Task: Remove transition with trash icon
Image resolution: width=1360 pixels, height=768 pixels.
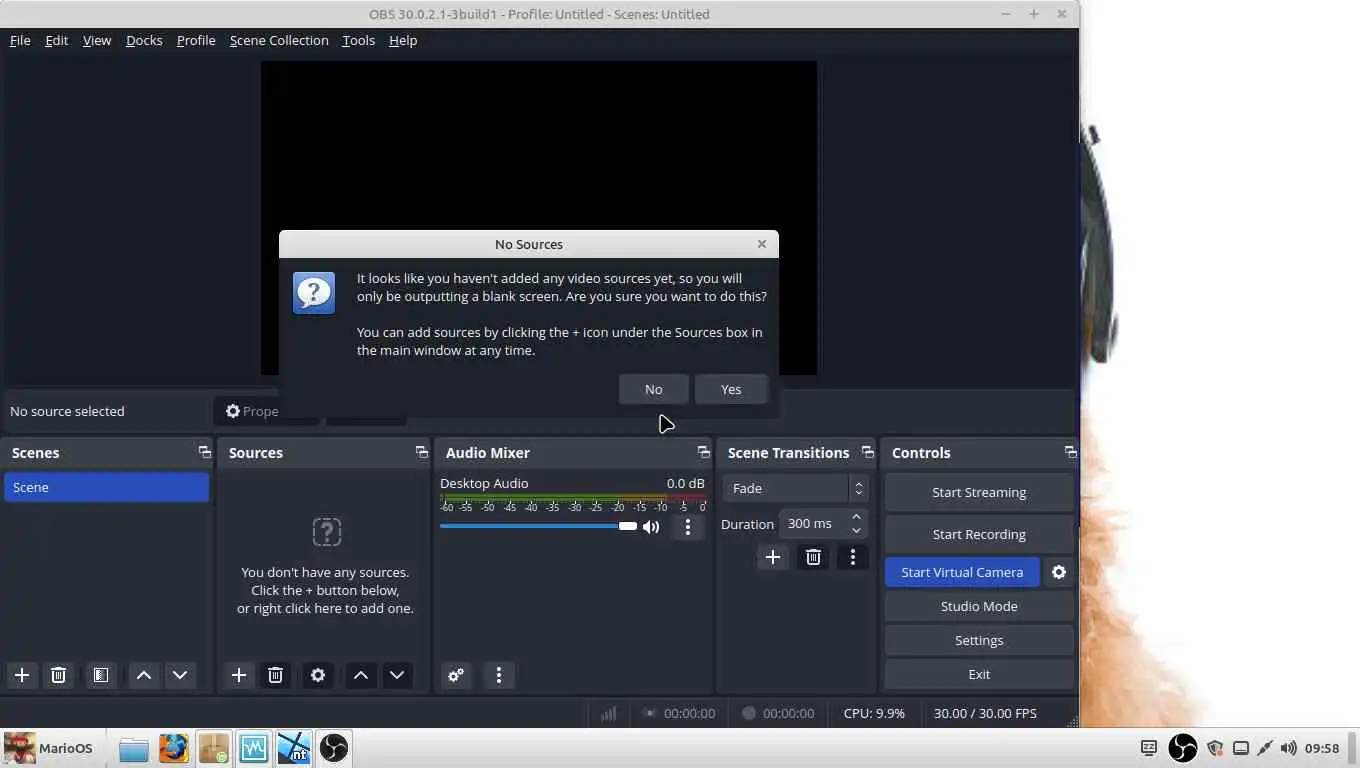Action: [x=813, y=557]
